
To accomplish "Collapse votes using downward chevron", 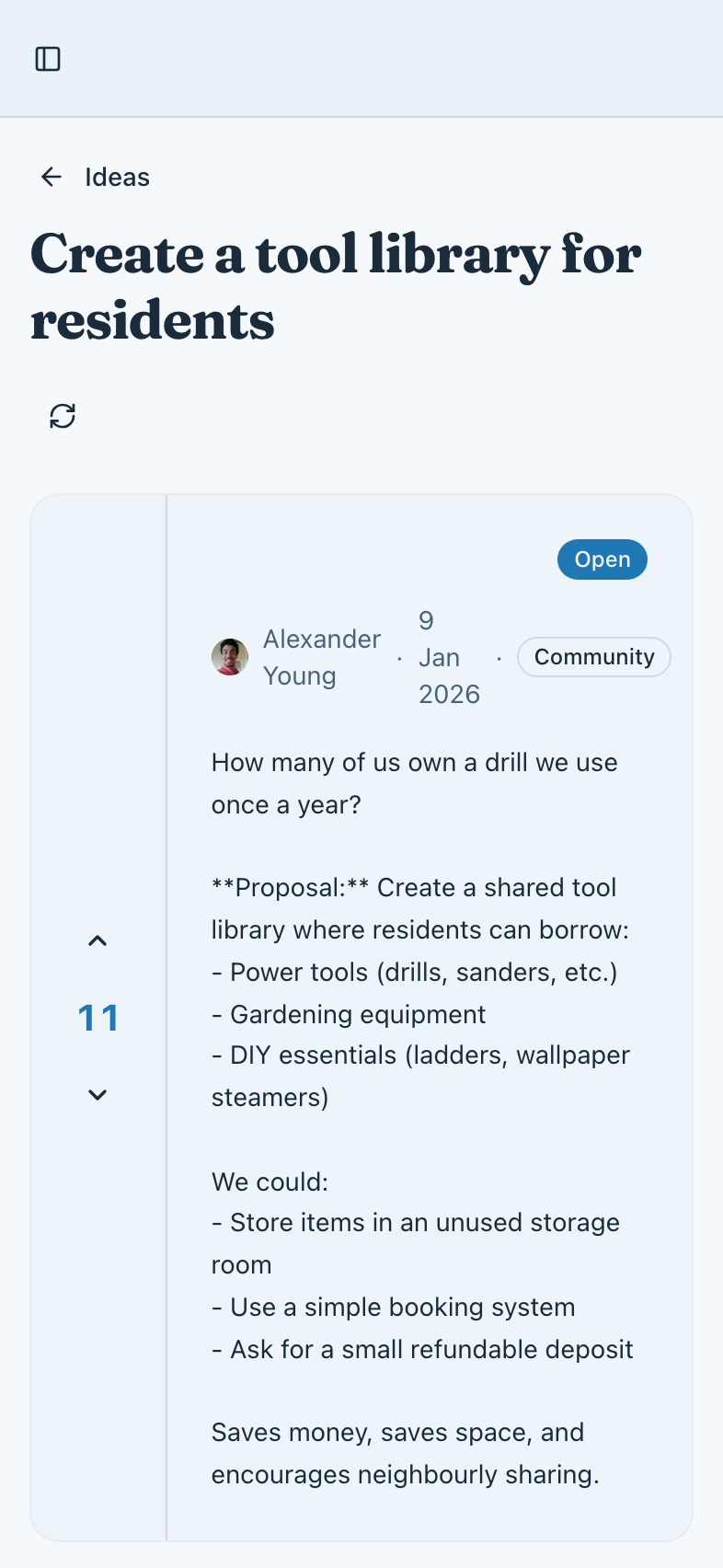I will [x=97, y=1095].
